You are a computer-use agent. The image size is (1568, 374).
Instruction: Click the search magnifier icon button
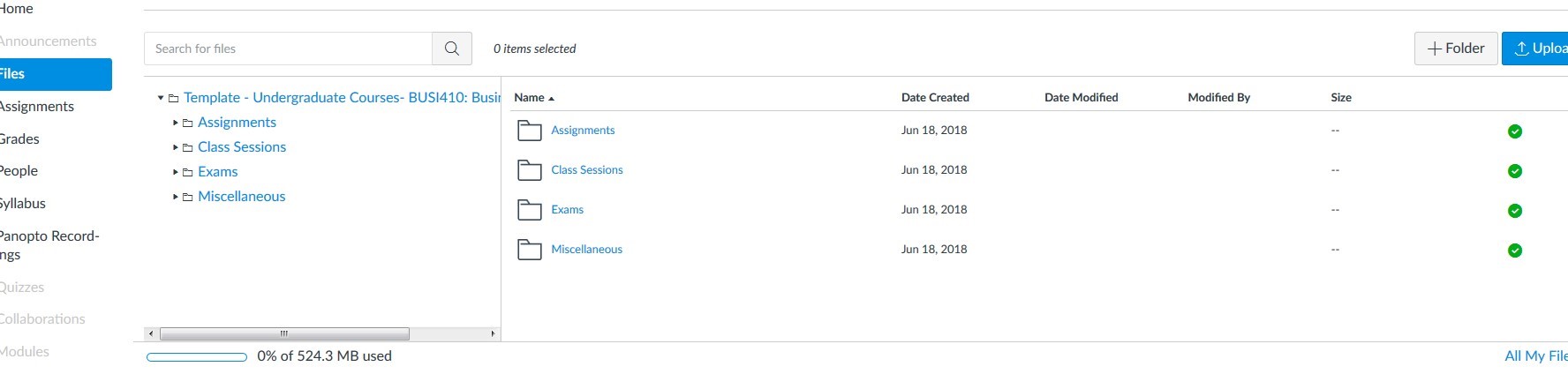click(452, 49)
